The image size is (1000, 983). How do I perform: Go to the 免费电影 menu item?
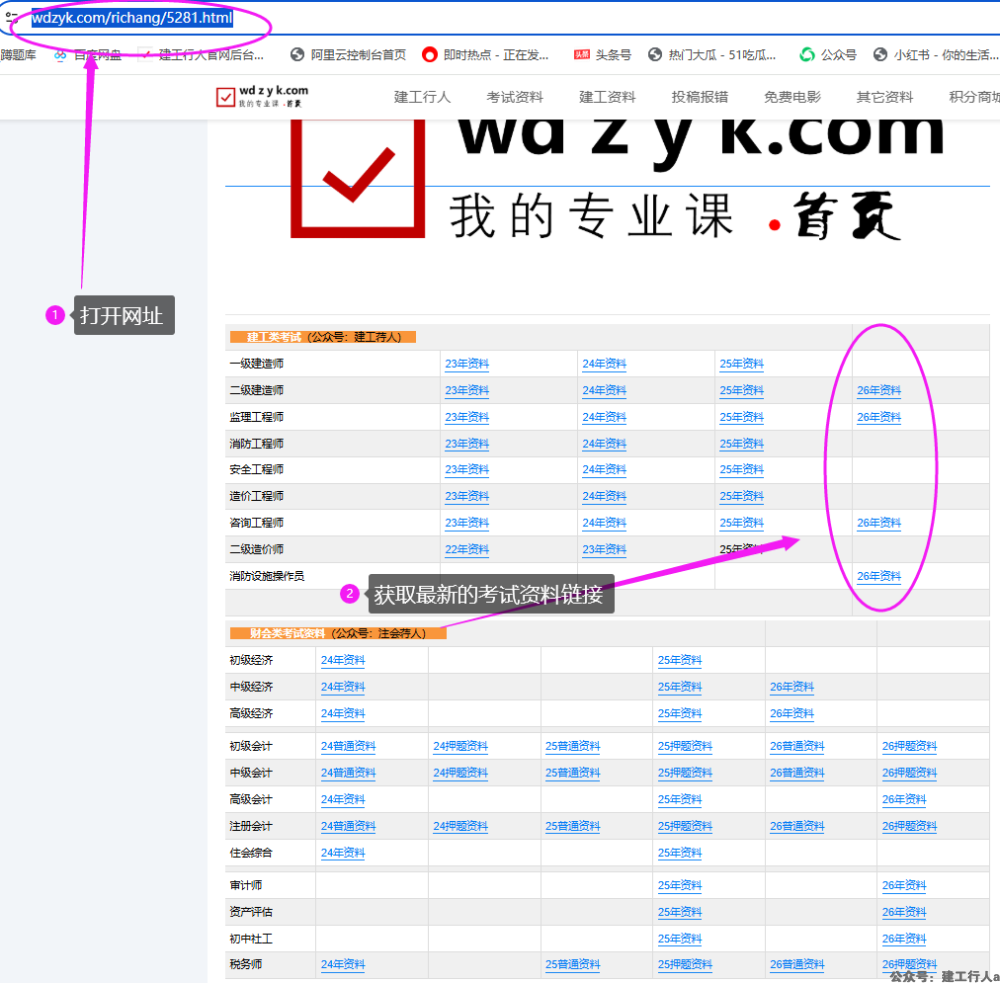point(792,97)
